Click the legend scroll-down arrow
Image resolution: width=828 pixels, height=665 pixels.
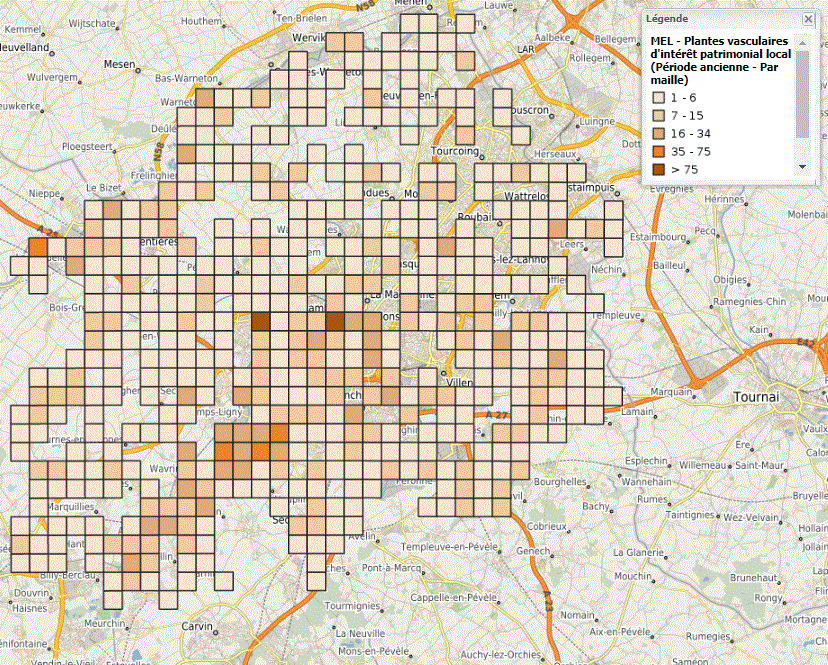pyautogui.click(x=802, y=166)
